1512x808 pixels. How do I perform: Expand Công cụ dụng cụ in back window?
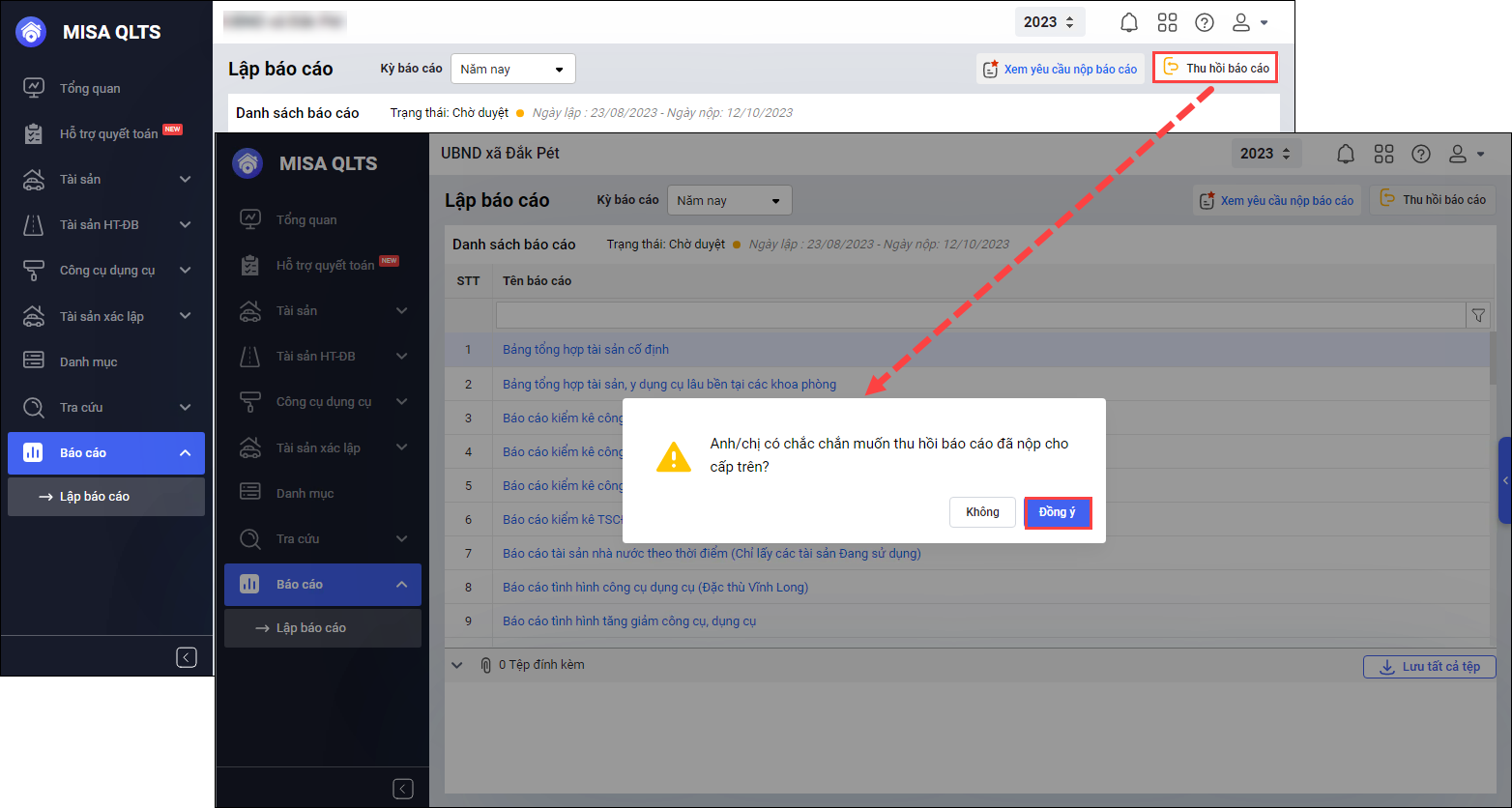click(106, 270)
